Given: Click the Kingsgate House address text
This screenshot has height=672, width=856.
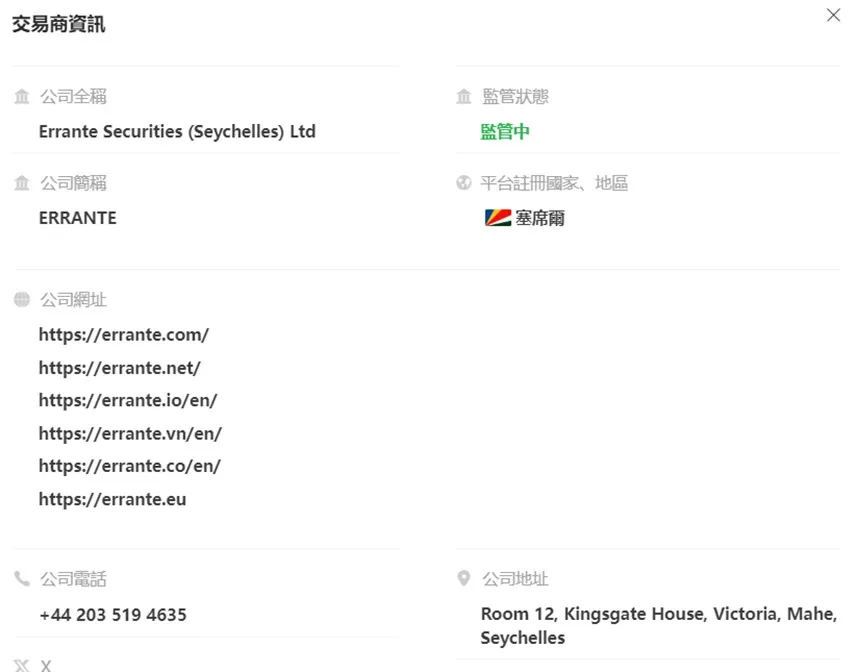Looking at the screenshot, I should (x=658, y=626).
